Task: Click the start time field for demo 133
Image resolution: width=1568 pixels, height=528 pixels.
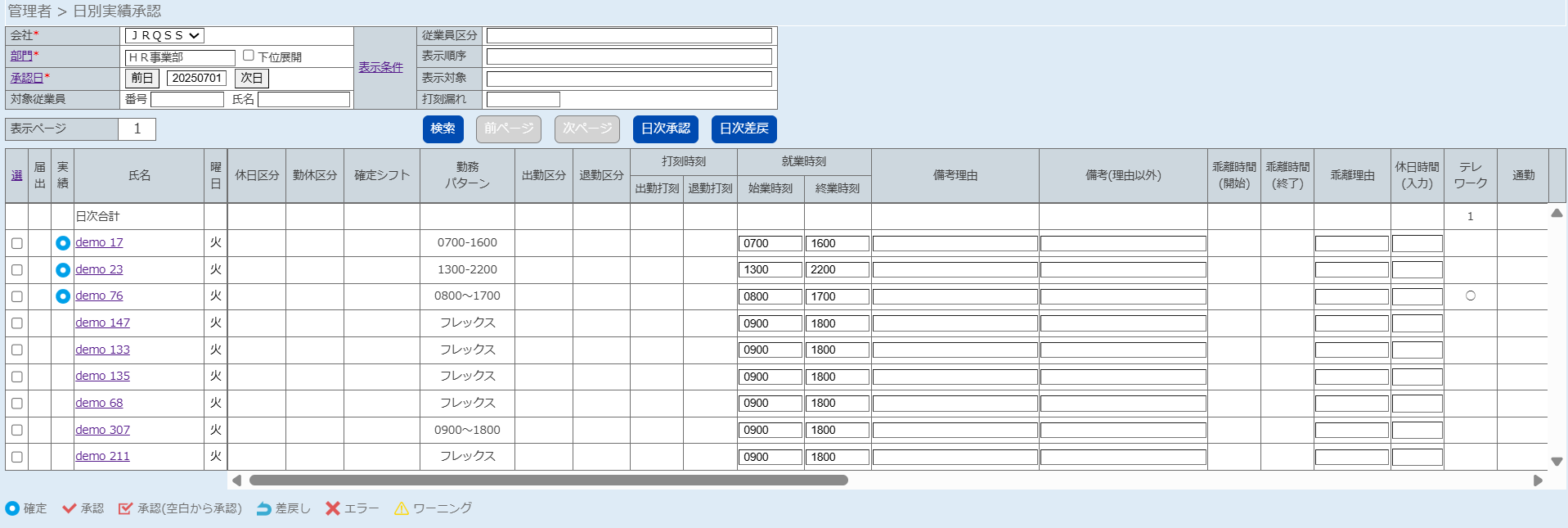Action: point(770,350)
